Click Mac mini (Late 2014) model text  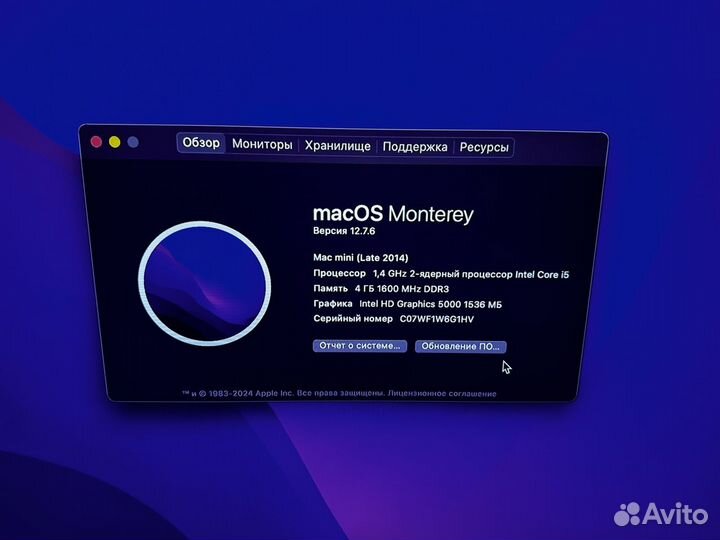point(360,258)
